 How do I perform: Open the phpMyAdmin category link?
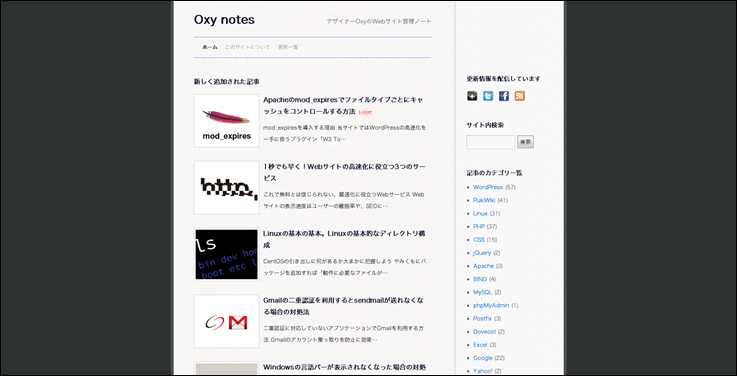(491, 306)
